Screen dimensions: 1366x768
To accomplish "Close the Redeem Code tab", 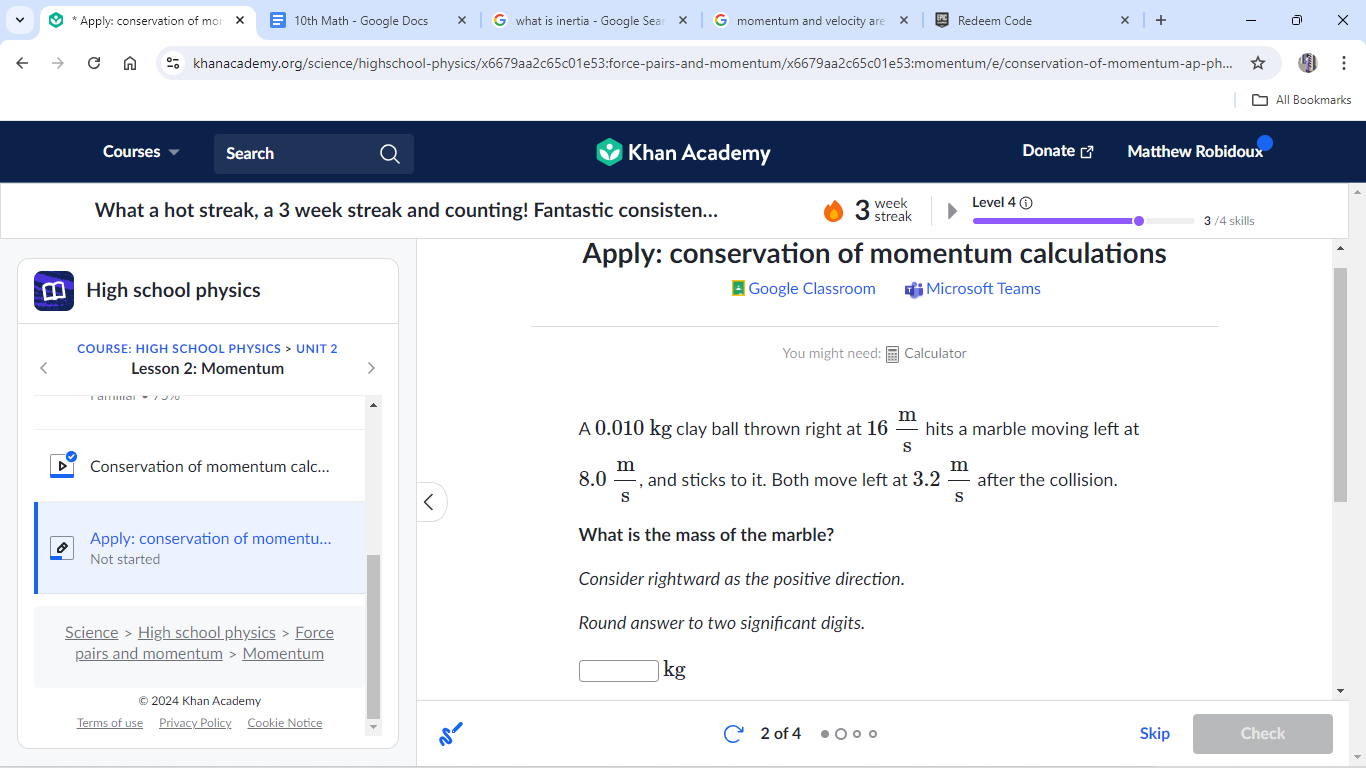I will coord(1125,20).
